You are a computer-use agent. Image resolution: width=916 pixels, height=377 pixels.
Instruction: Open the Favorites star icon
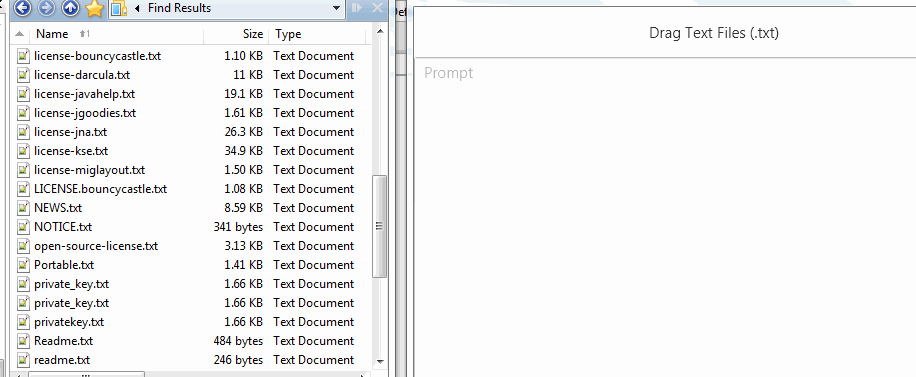pyautogui.click(x=94, y=8)
